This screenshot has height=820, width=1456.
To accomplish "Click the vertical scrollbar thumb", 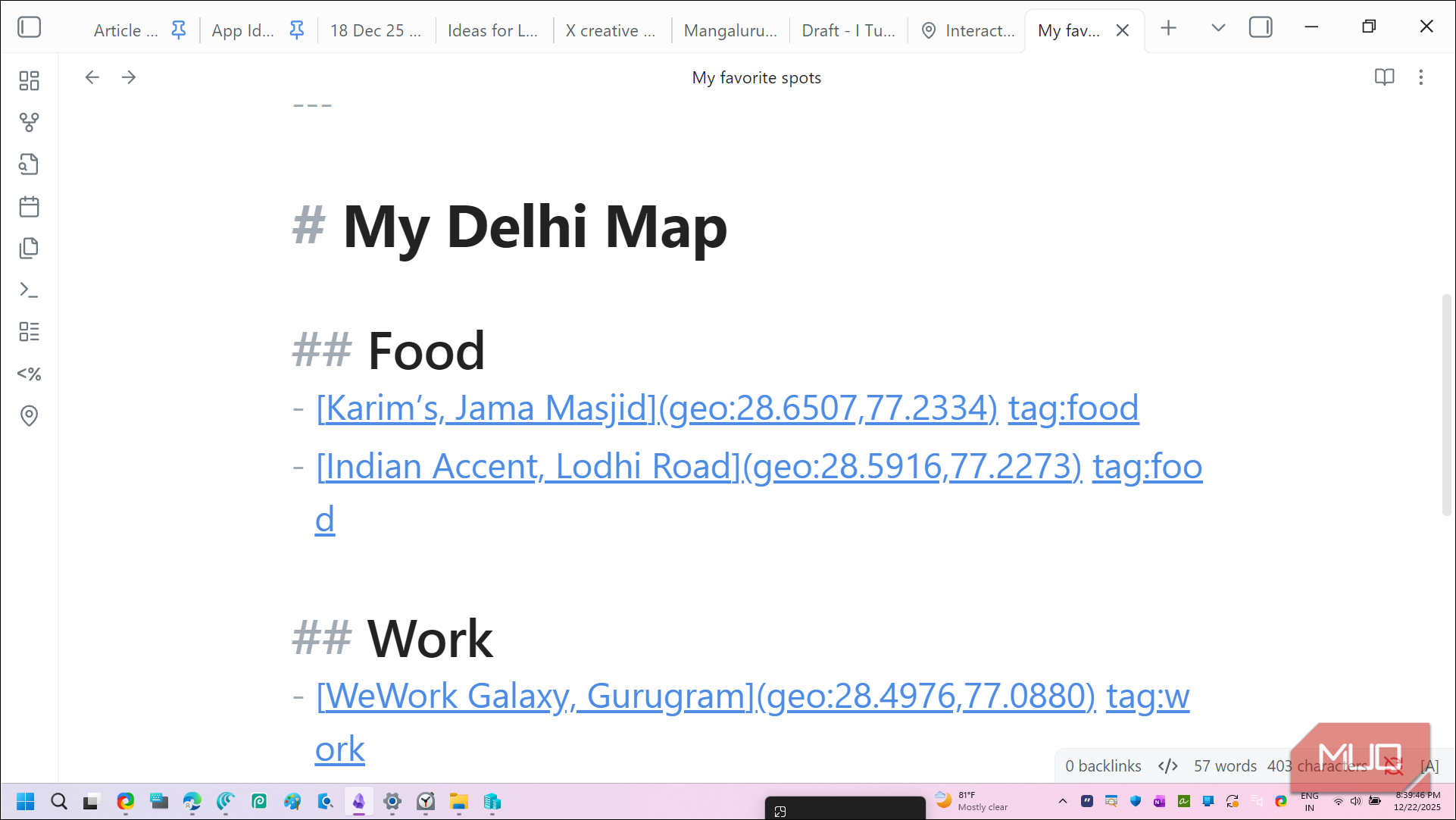I will [x=1446, y=405].
